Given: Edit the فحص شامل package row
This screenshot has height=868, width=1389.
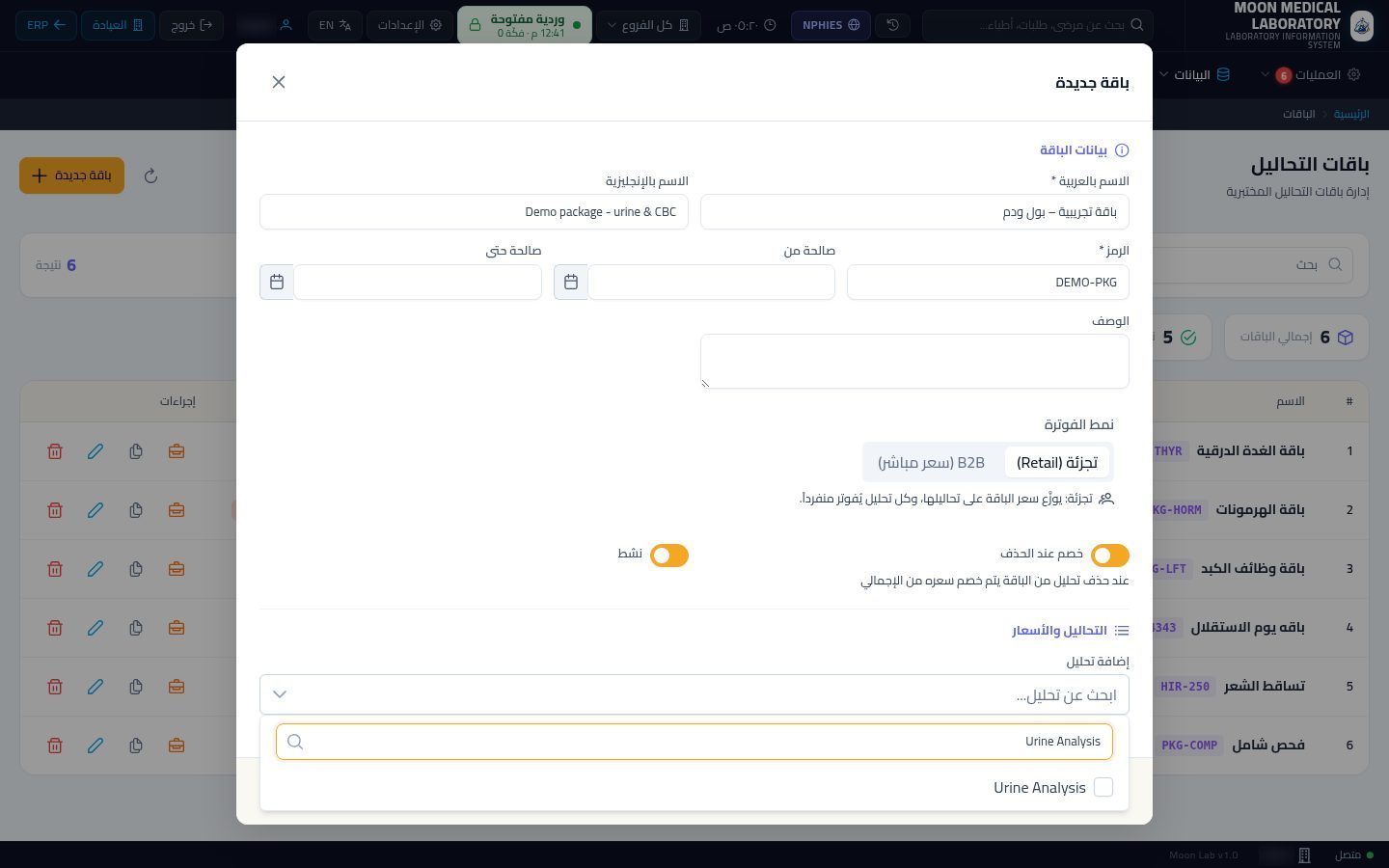Looking at the screenshot, I should [x=95, y=746].
